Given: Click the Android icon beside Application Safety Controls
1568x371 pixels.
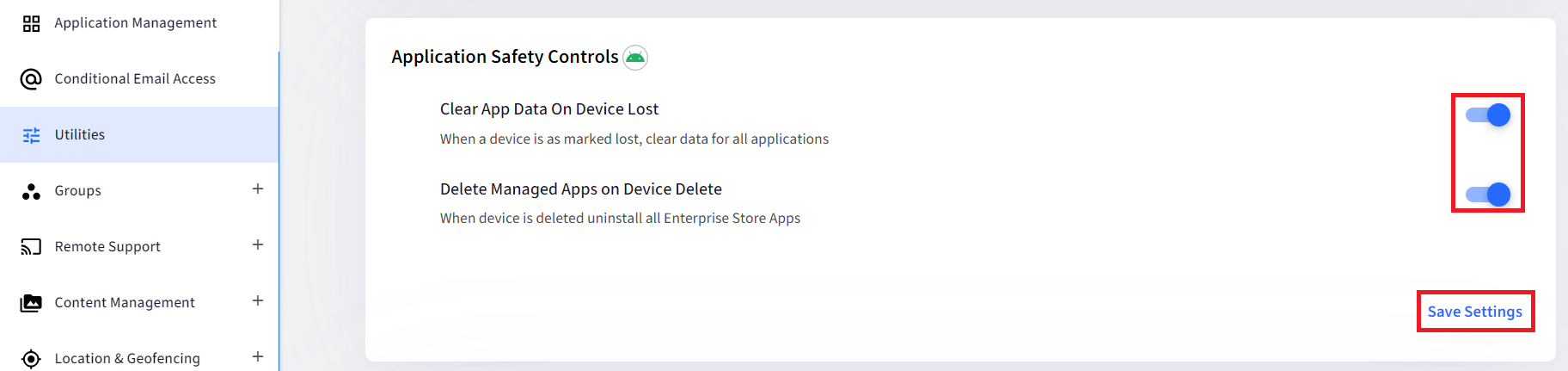Looking at the screenshot, I should (x=635, y=58).
